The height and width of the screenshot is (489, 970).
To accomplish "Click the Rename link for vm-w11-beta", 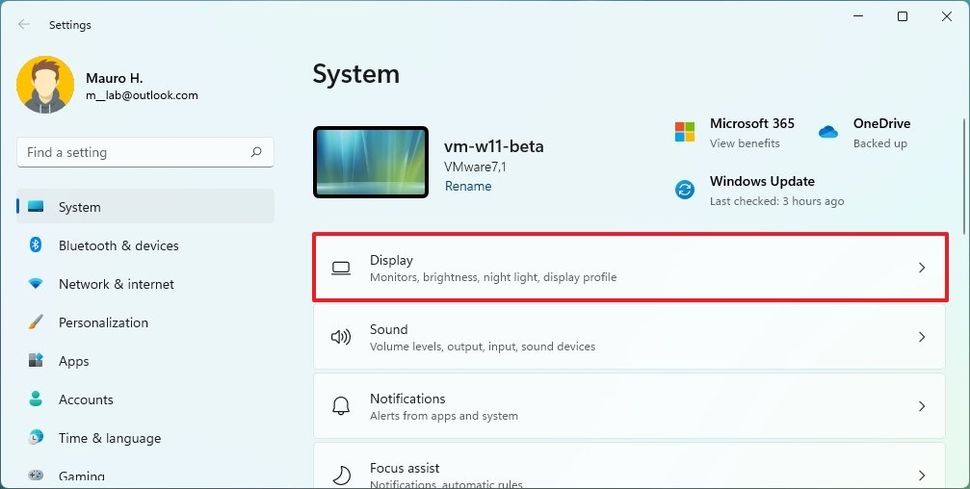I will 468,186.
